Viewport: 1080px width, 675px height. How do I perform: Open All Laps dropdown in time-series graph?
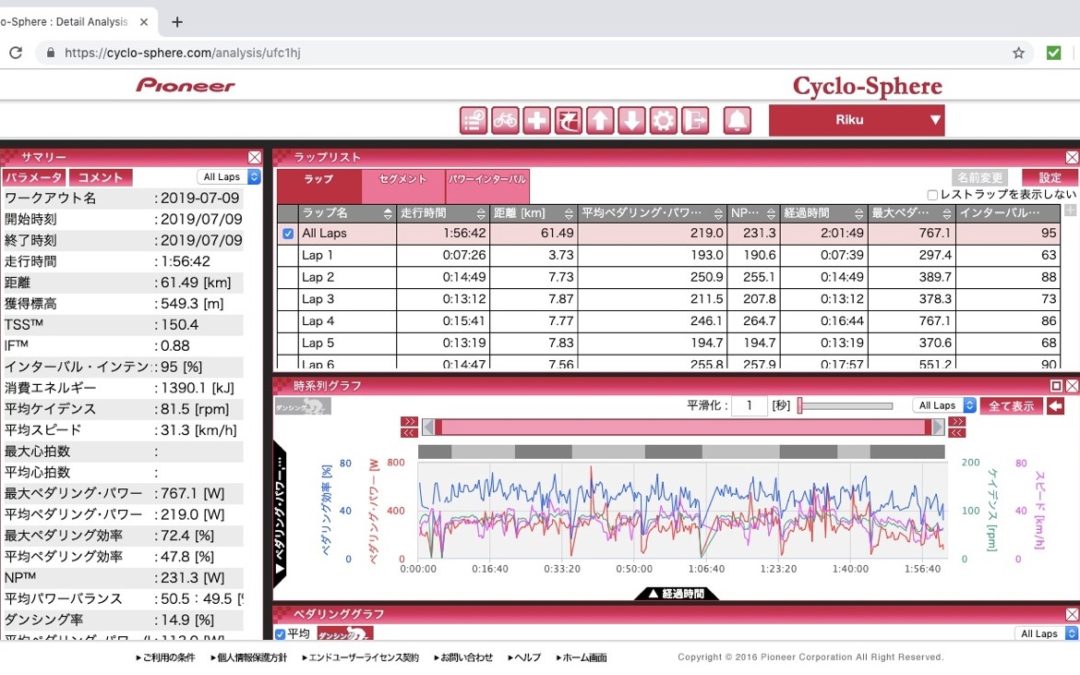945,406
